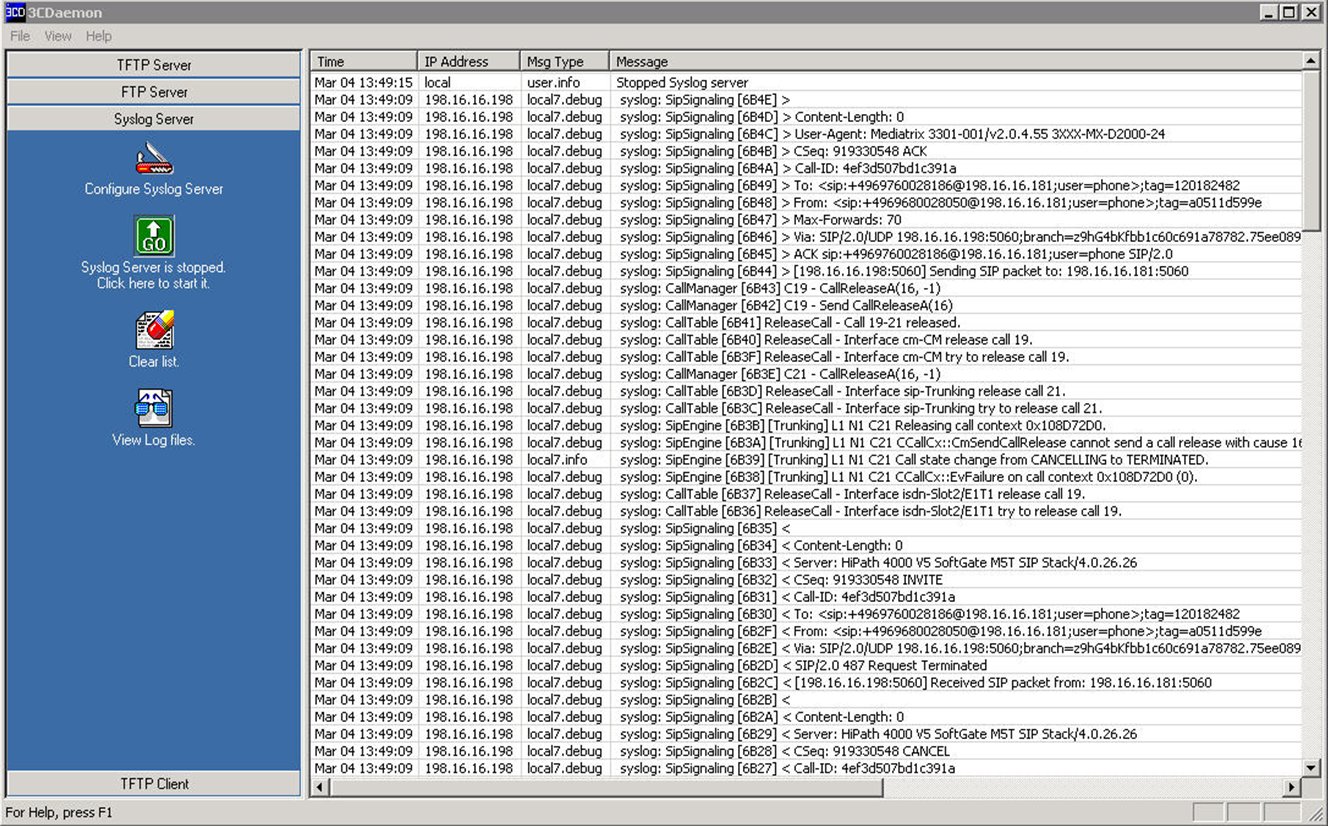Open the TFTP Client panel
This screenshot has height=826, width=1328.
pyautogui.click(x=154, y=784)
